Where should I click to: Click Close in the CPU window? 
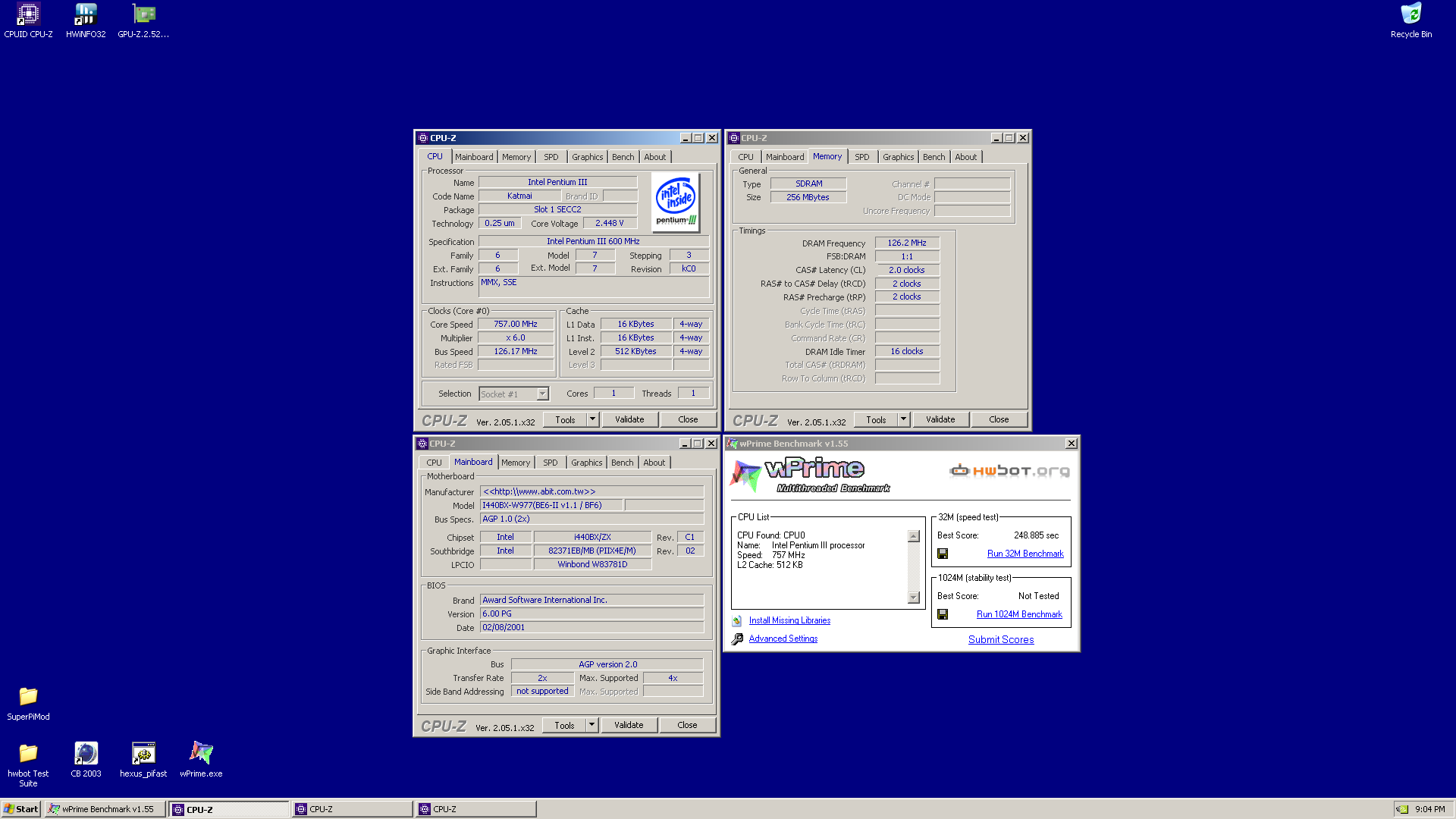(x=688, y=419)
